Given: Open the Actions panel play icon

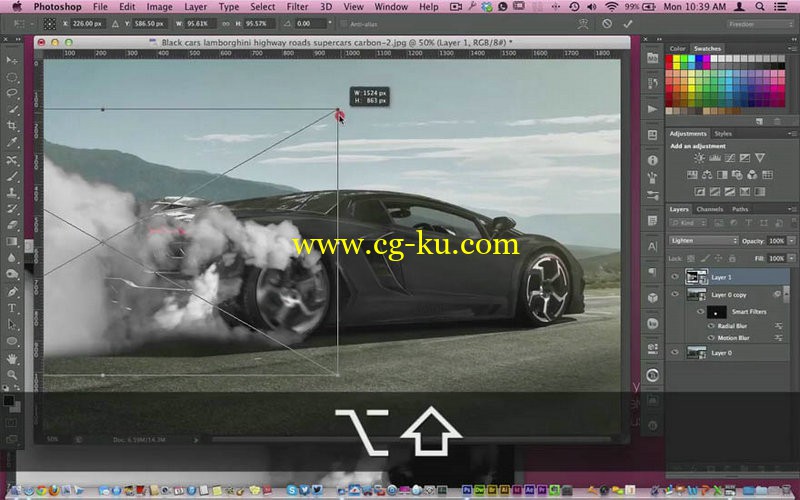Looking at the screenshot, I should [653, 109].
